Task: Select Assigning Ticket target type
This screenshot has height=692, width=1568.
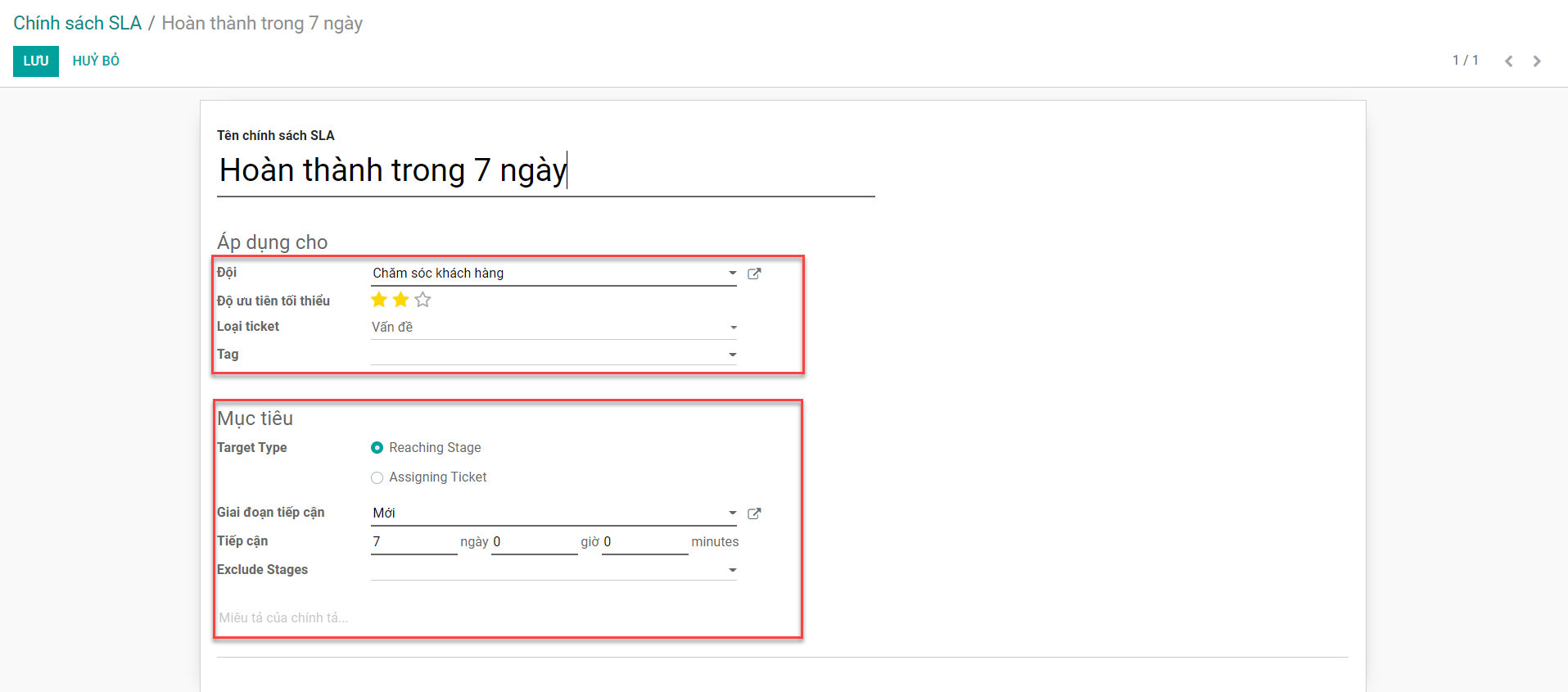Action: click(x=377, y=477)
